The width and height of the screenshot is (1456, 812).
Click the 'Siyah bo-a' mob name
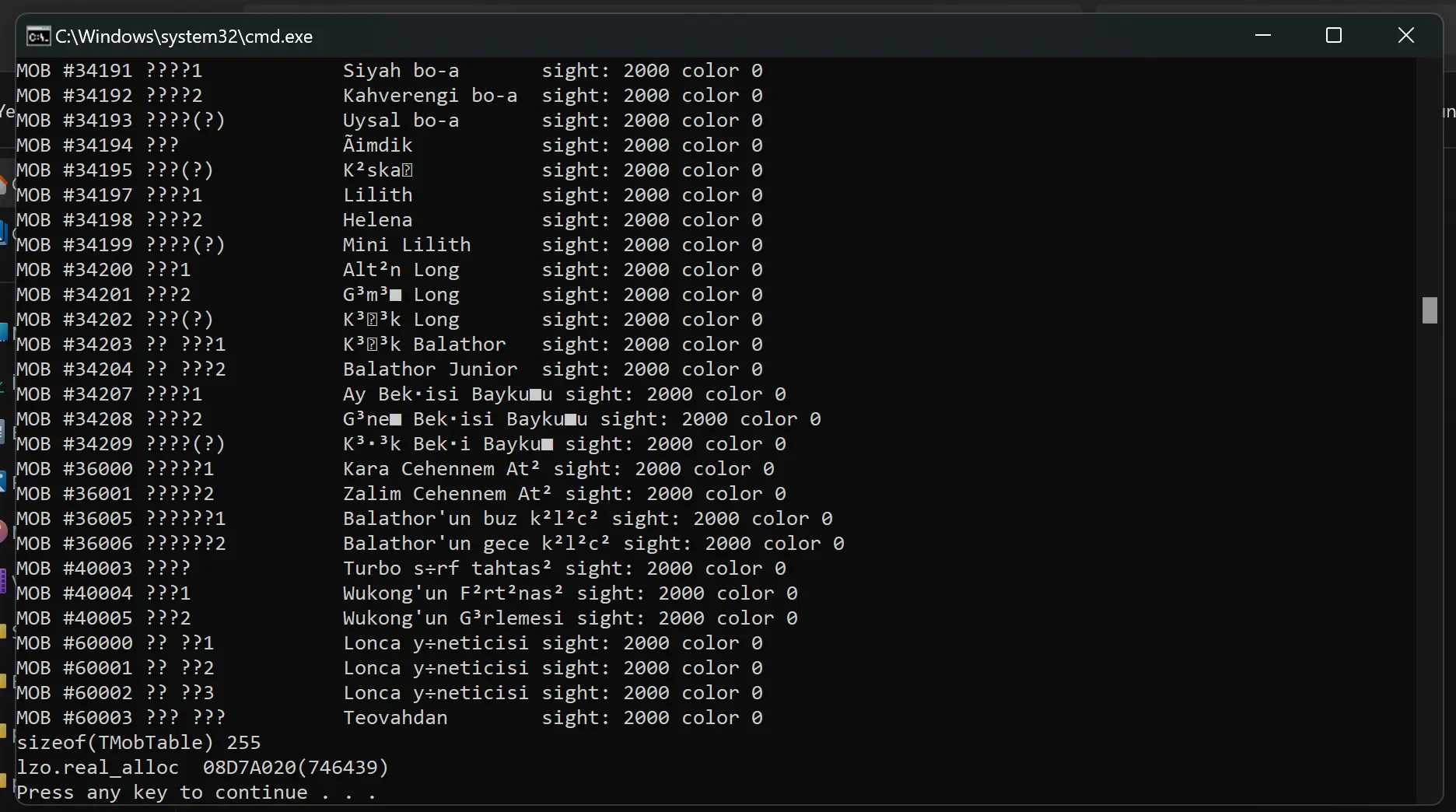pyautogui.click(x=401, y=71)
